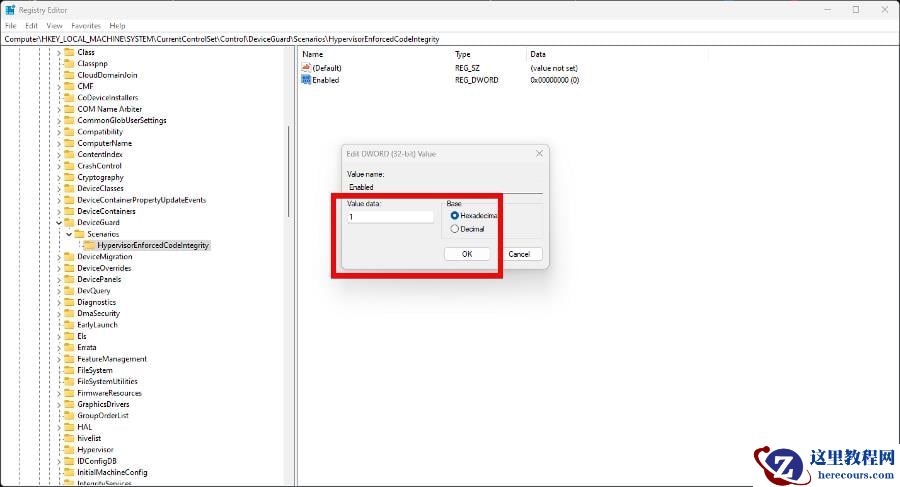
Task: Click the Value name field showing Enabled
Action: click(444, 187)
